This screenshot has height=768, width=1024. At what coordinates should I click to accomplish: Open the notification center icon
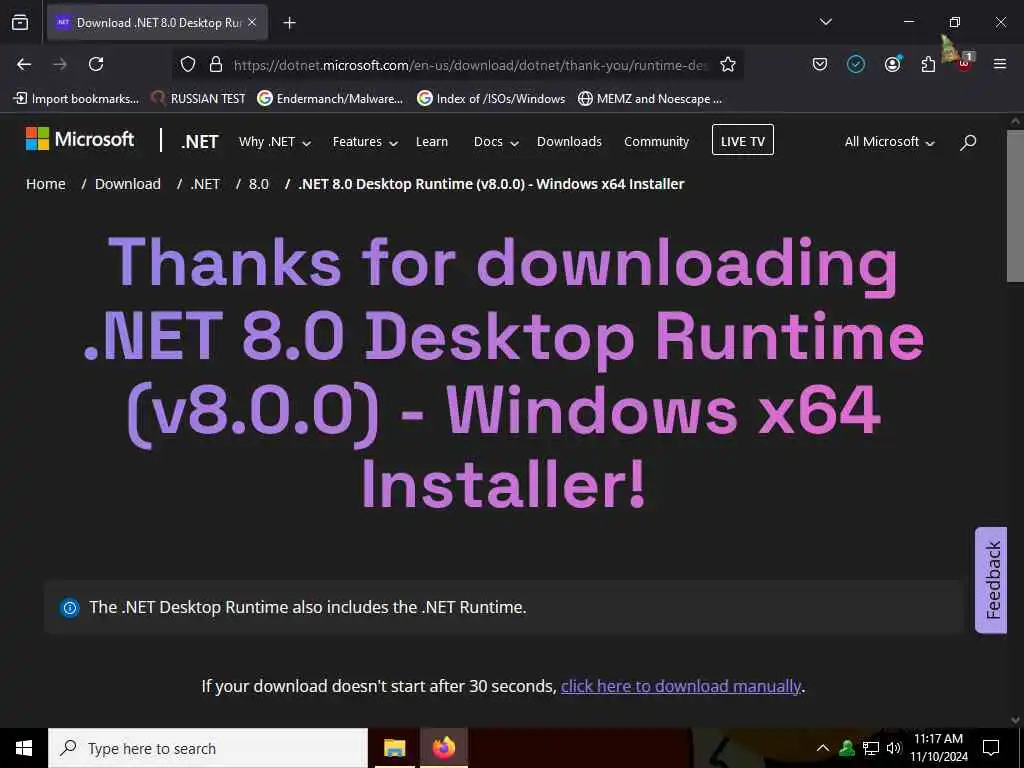(991, 748)
